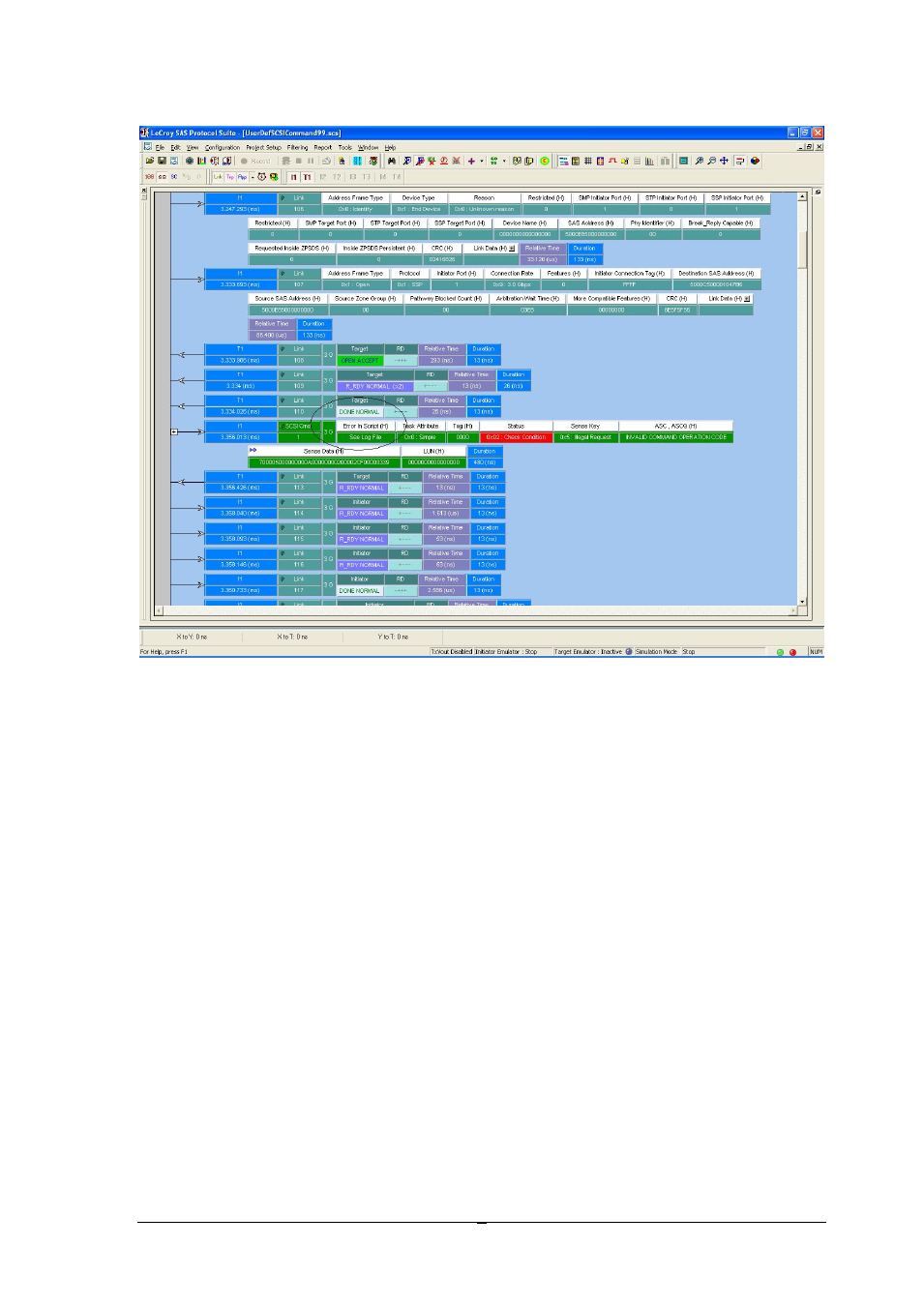Viewport: 924px width, 1306px height.
Task: Open the Configuration menu
Action: tap(223, 147)
